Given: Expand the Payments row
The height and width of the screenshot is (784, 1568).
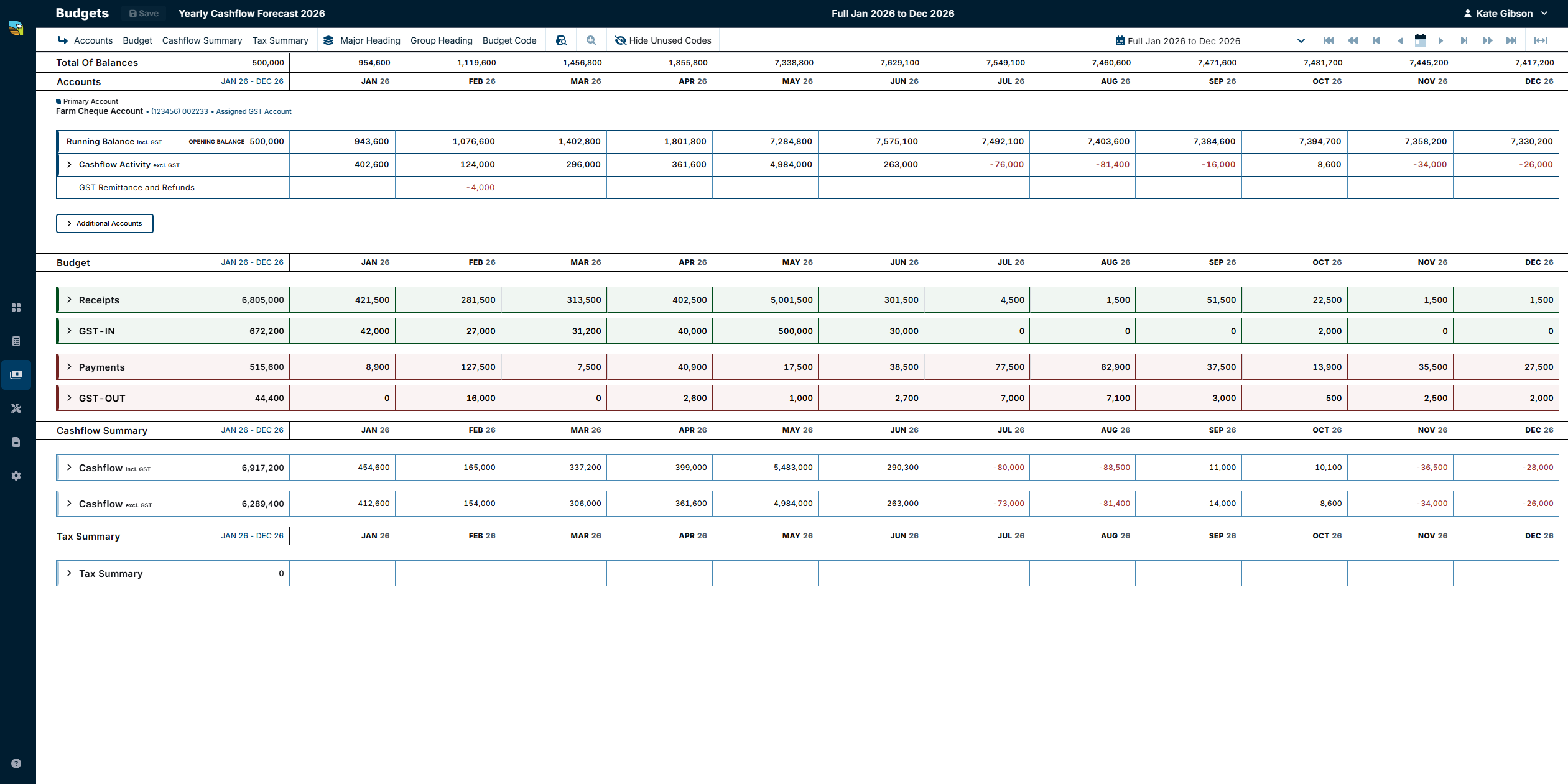Looking at the screenshot, I should 69,367.
